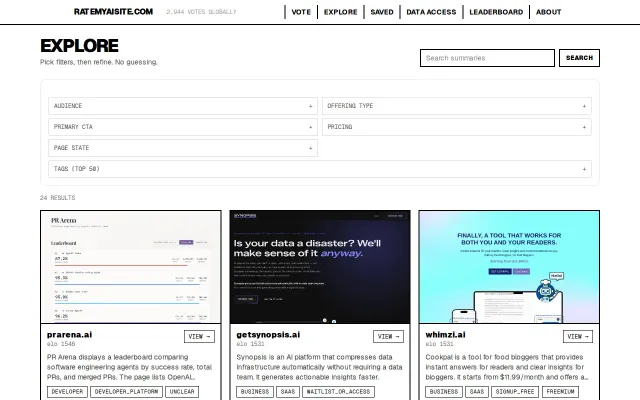Click VIEW on the prarena.ai card
640x400 pixels.
click(199, 336)
